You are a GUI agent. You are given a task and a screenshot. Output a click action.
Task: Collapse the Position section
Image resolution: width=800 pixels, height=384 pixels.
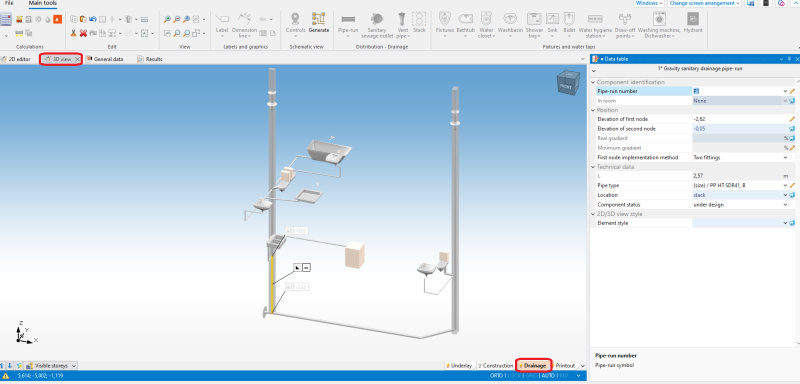(593, 110)
